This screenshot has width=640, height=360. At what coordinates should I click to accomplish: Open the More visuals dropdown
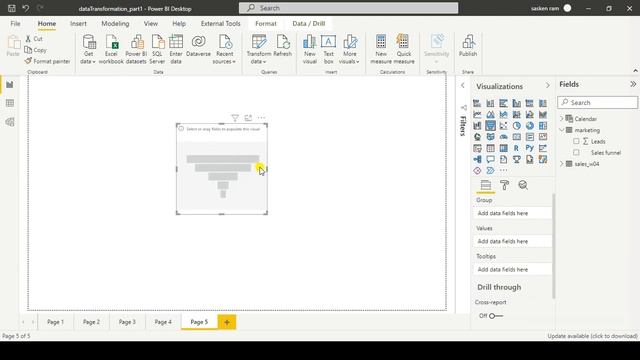click(349, 49)
